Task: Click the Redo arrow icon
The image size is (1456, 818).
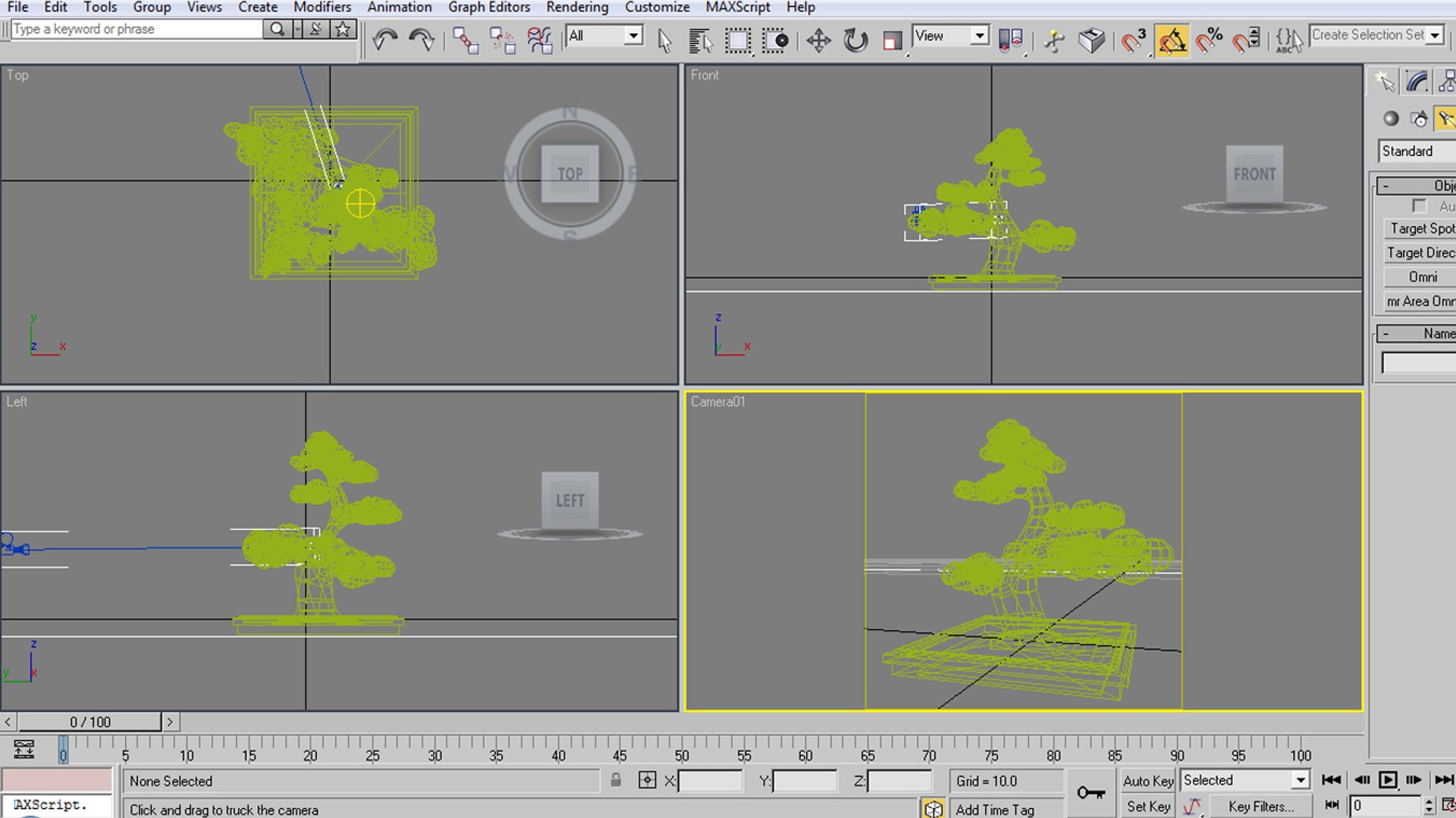Action: click(422, 39)
